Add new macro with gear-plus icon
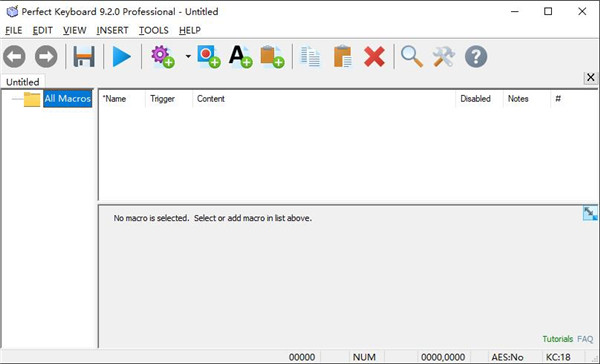Viewport: 600px width, 364px height. pyautogui.click(x=163, y=57)
